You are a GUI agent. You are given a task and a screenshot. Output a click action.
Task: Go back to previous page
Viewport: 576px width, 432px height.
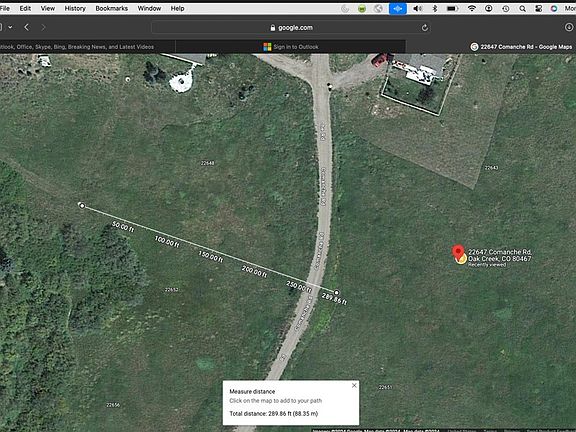(x=26, y=27)
